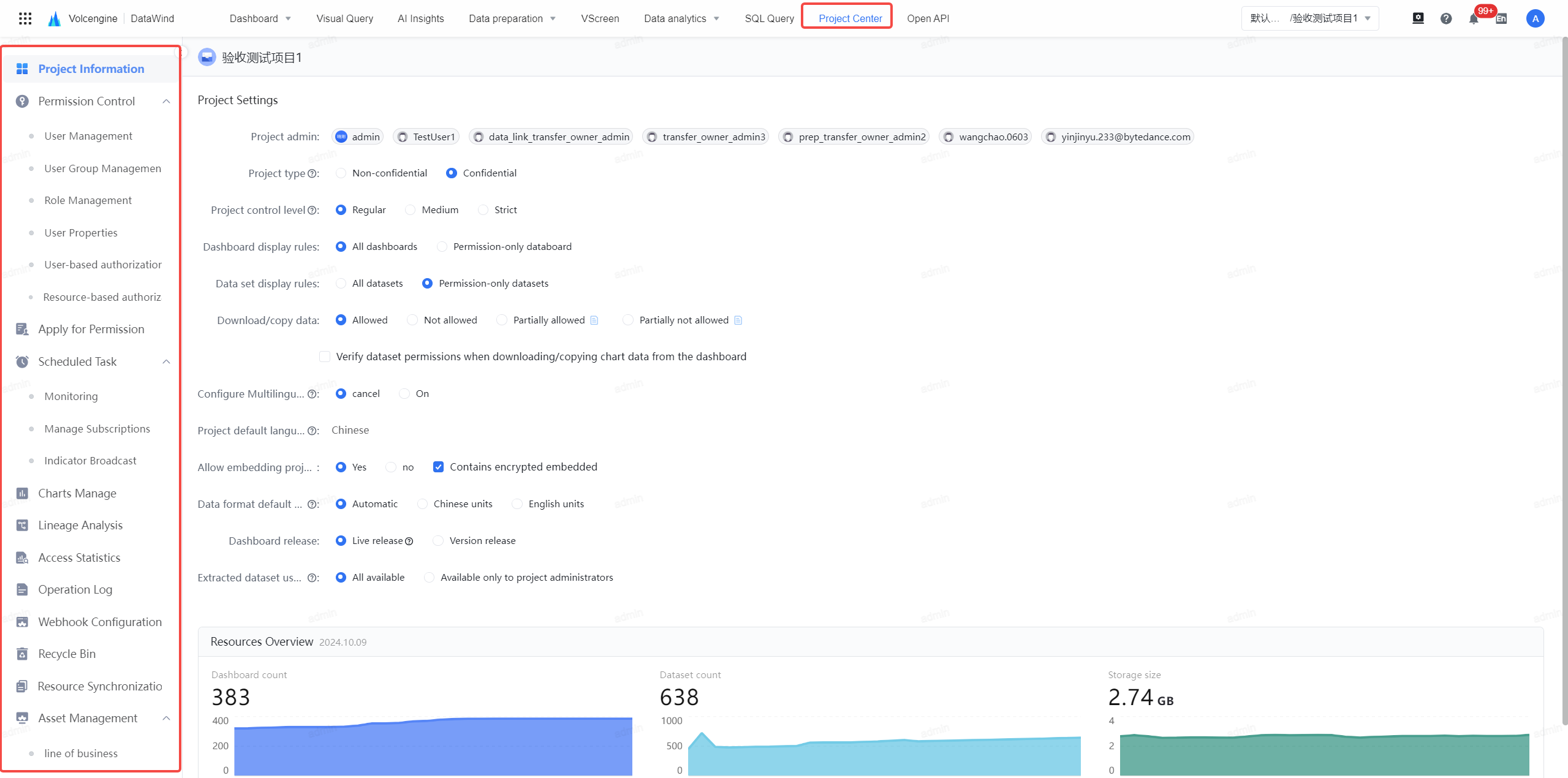The image size is (1568, 778).
Task: Check Verify dataset permissions when downloading checkbox
Action: point(325,357)
